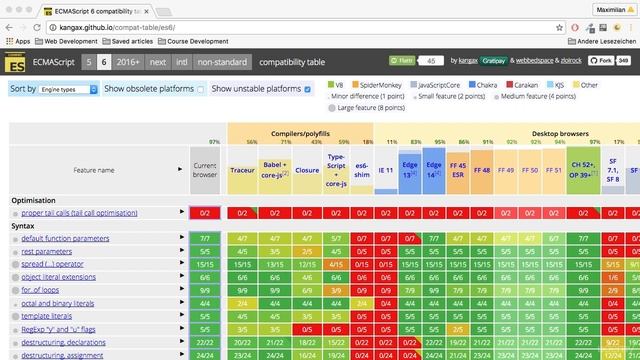The height and width of the screenshot is (360, 640).
Task: Switch to the intl table tab
Action: (182, 62)
